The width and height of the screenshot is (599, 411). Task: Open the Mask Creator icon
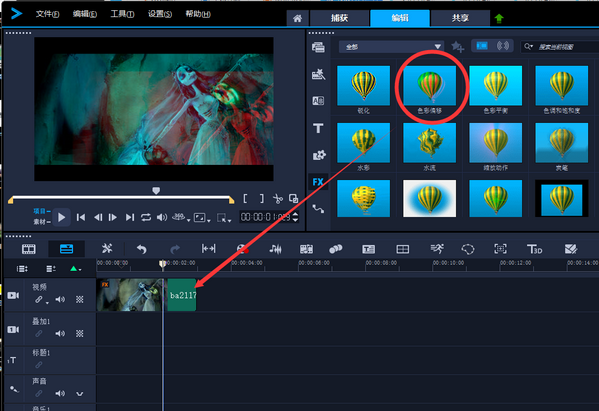coord(468,249)
